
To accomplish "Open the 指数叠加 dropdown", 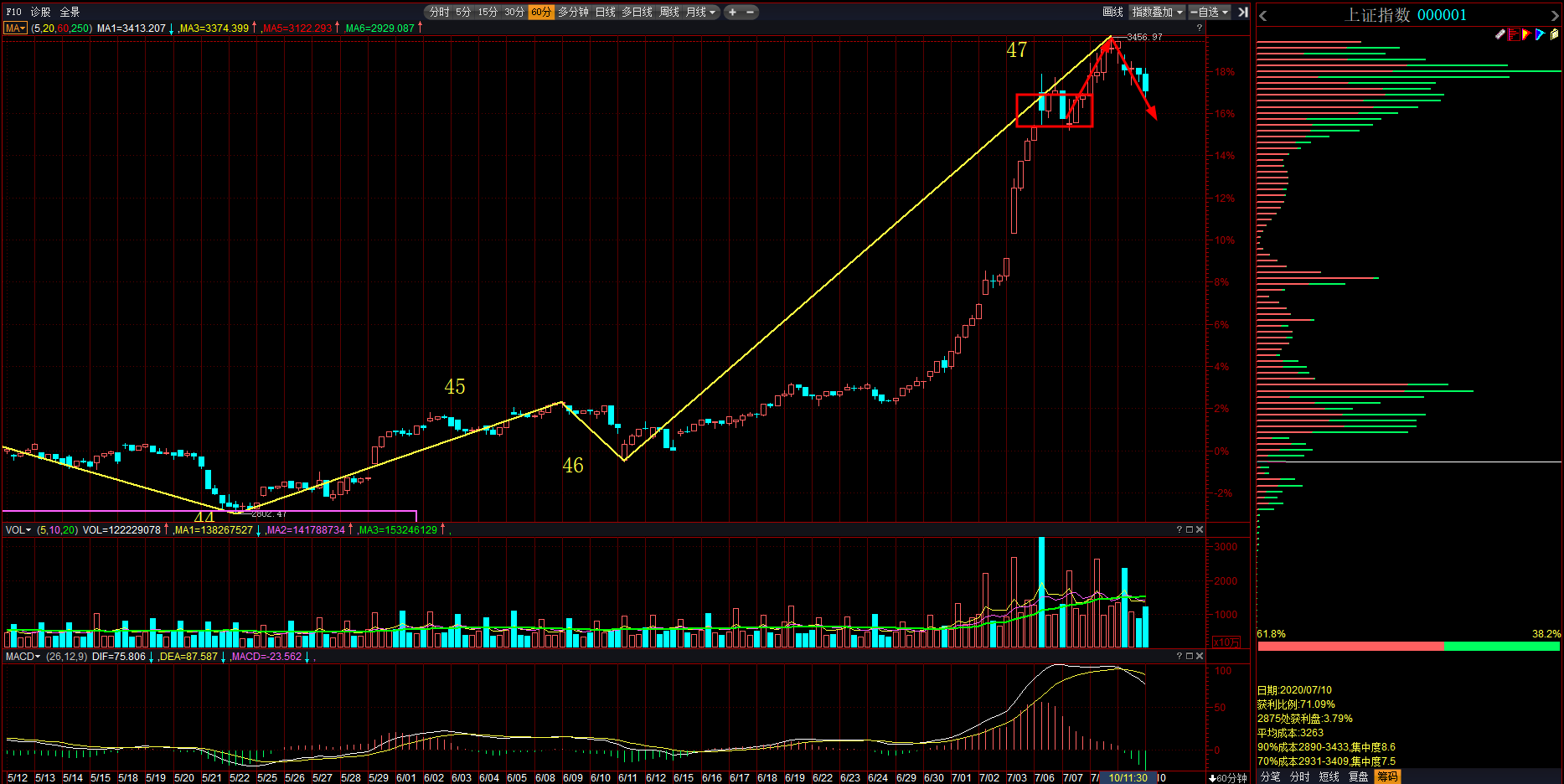I will click(x=1157, y=12).
